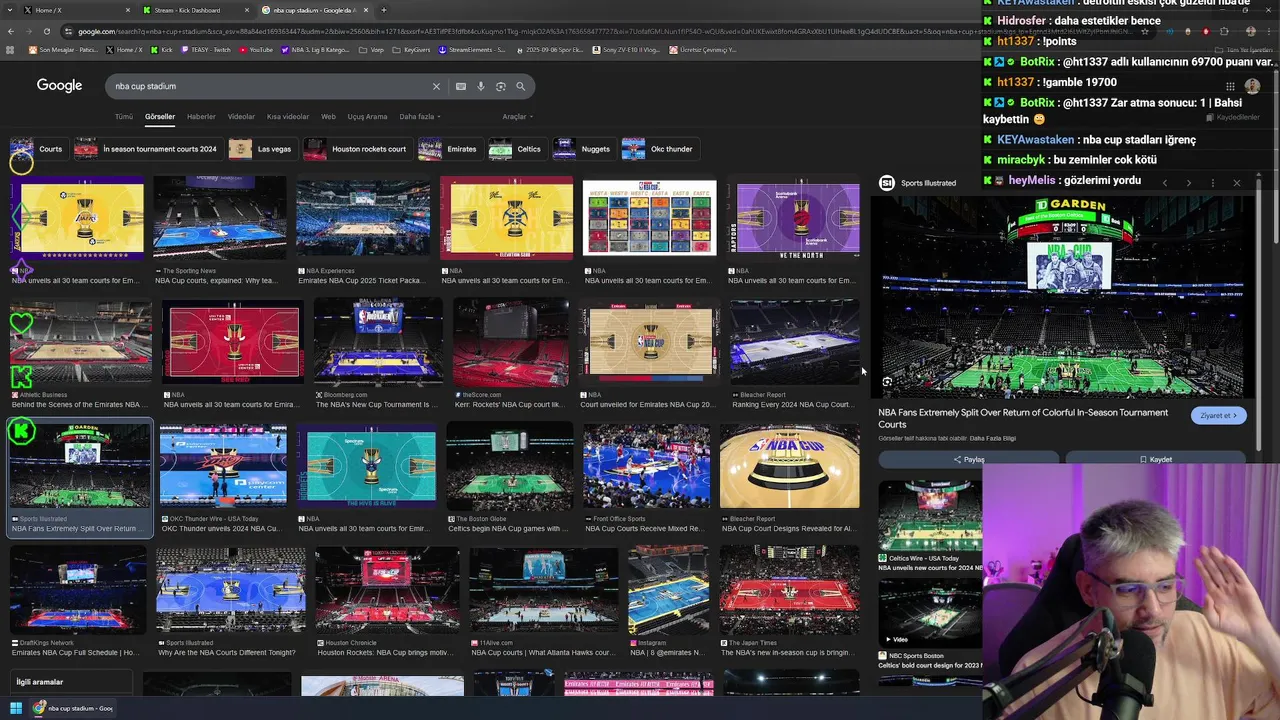Click the Ziyaret et visit button
The width and height of the screenshot is (1280, 720).
pos(1218,415)
